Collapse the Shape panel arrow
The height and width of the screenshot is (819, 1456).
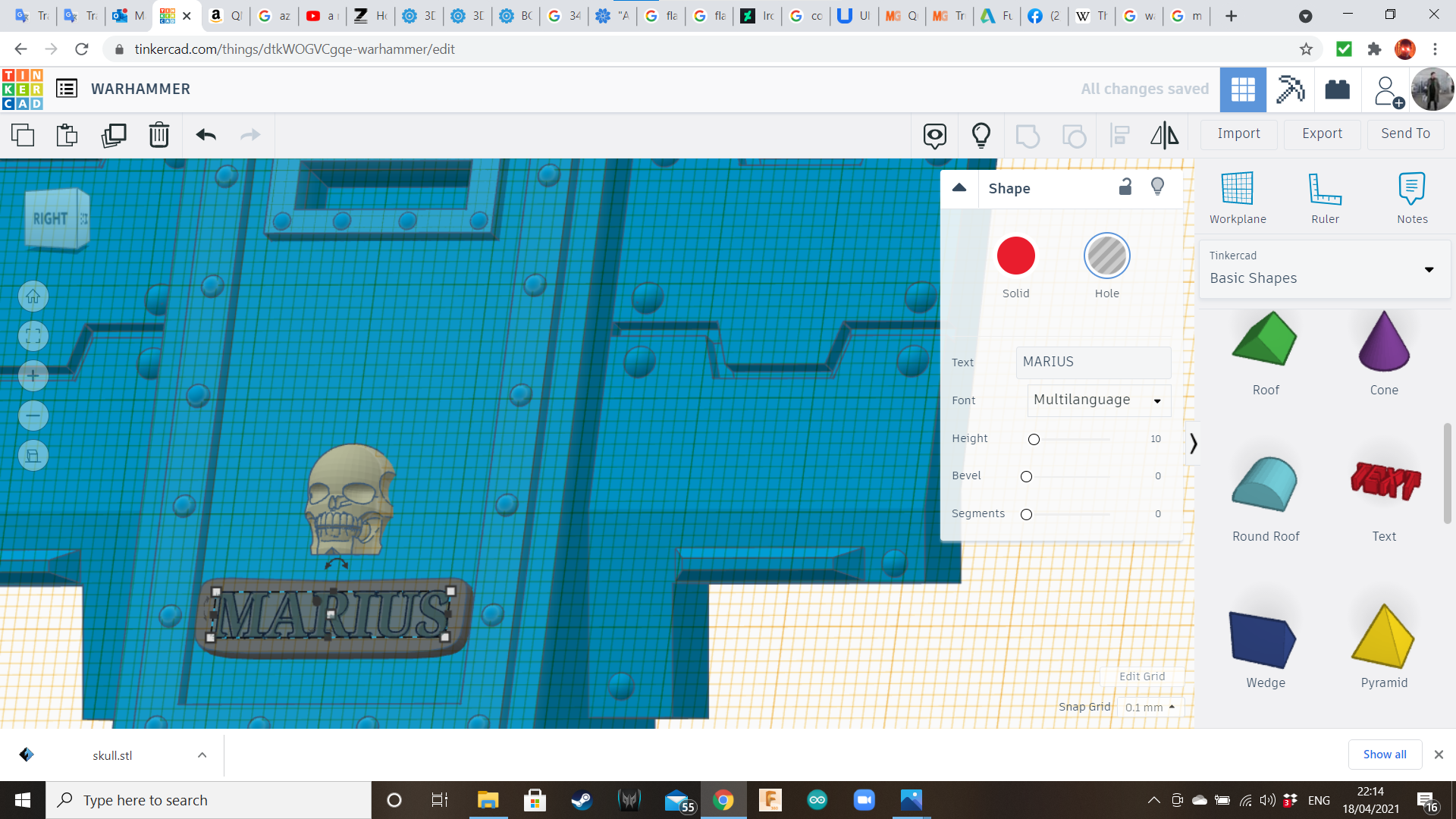pos(959,188)
